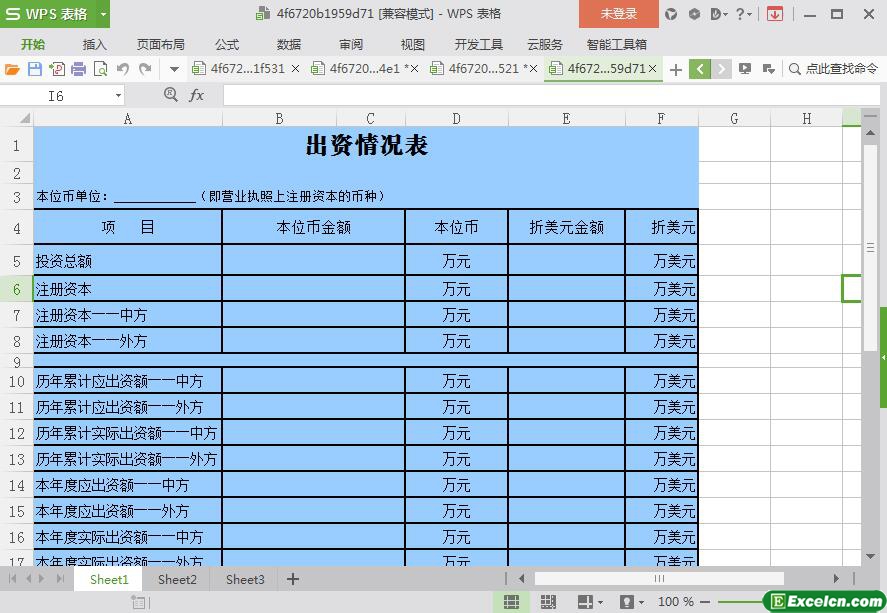The height and width of the screenshot is (613, 887).
Task: Jump to last sheet navigation arrow
Action: pyautogui.click(x=60, y=579)
